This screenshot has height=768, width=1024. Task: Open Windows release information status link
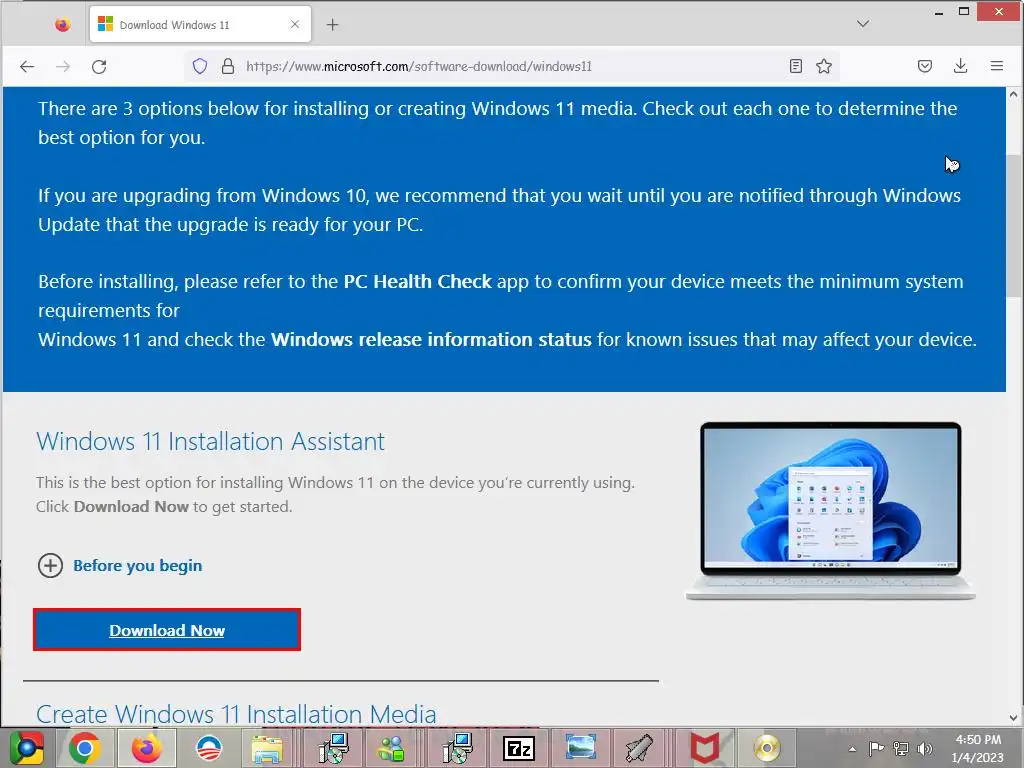(x=431, y=340)
